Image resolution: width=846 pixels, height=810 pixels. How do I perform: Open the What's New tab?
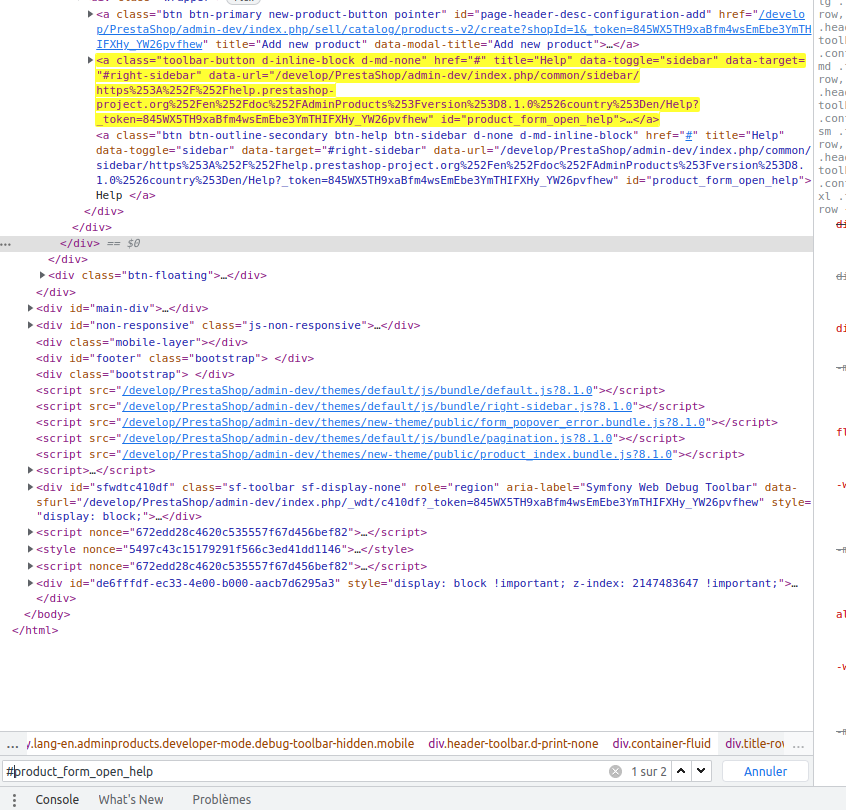131,799
